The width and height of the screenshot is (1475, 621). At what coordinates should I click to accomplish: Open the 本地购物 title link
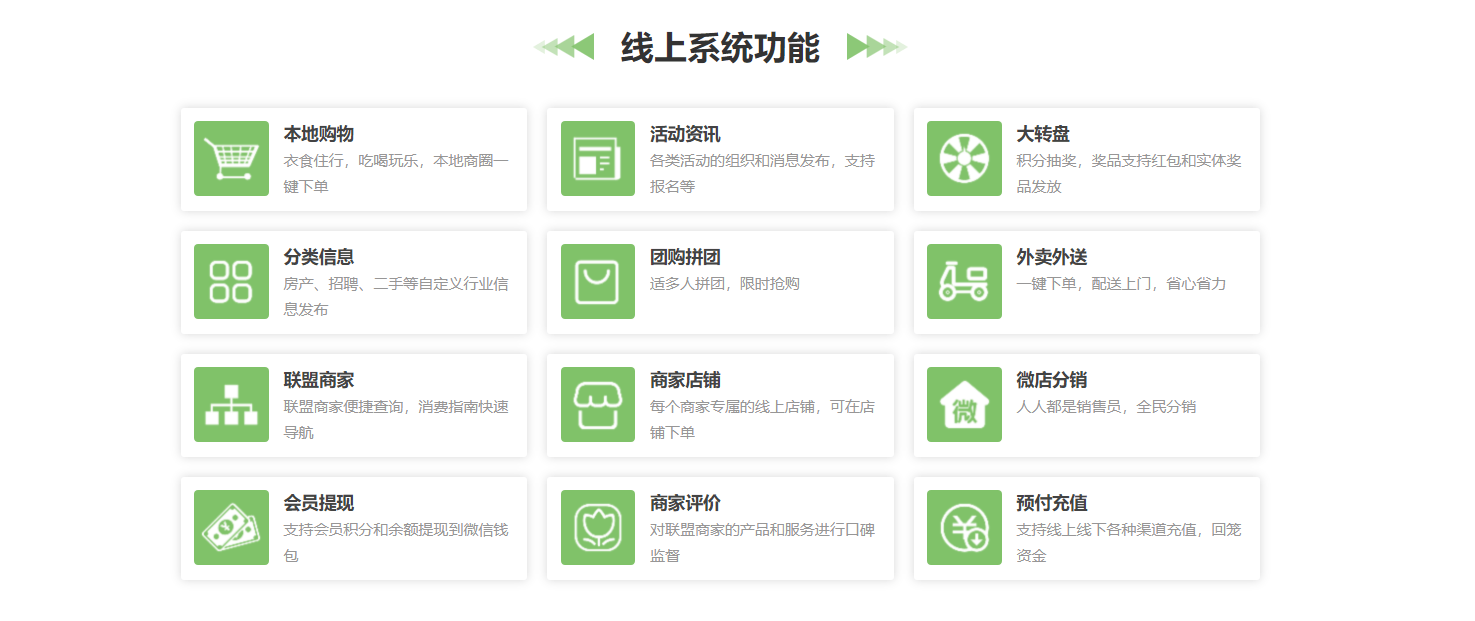tap(318, 134)
